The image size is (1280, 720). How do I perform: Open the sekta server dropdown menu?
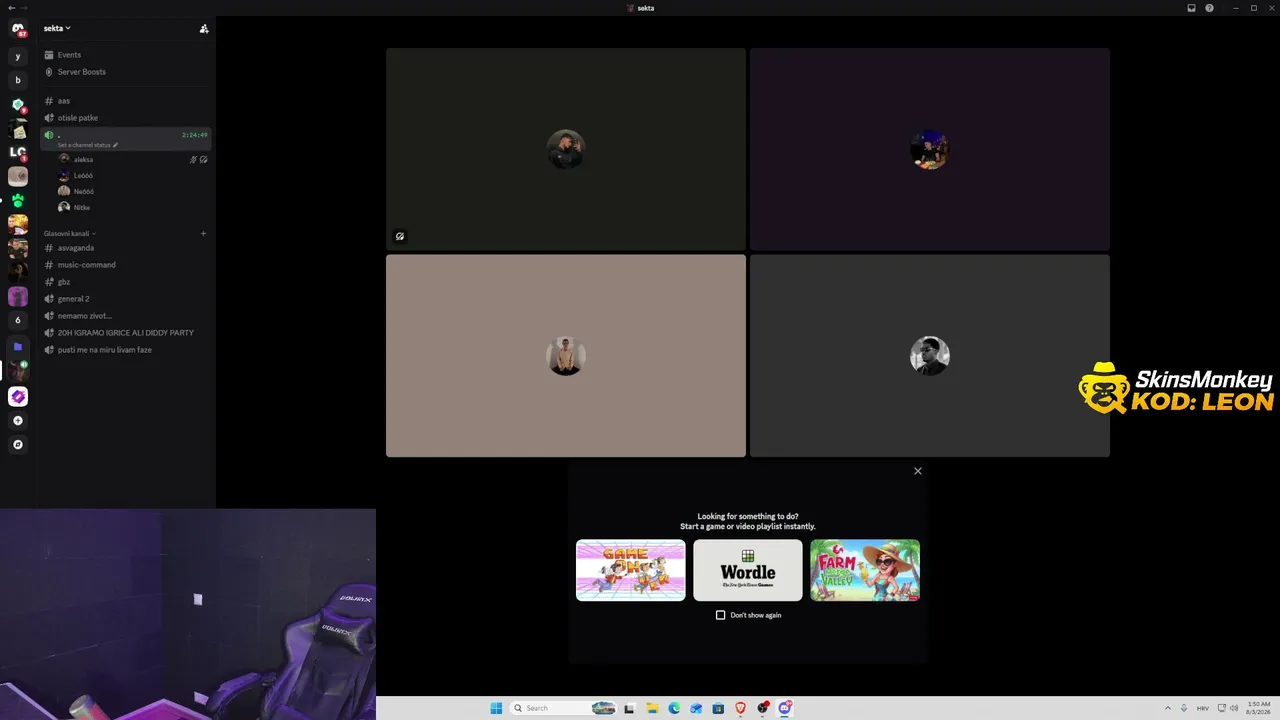57,28
